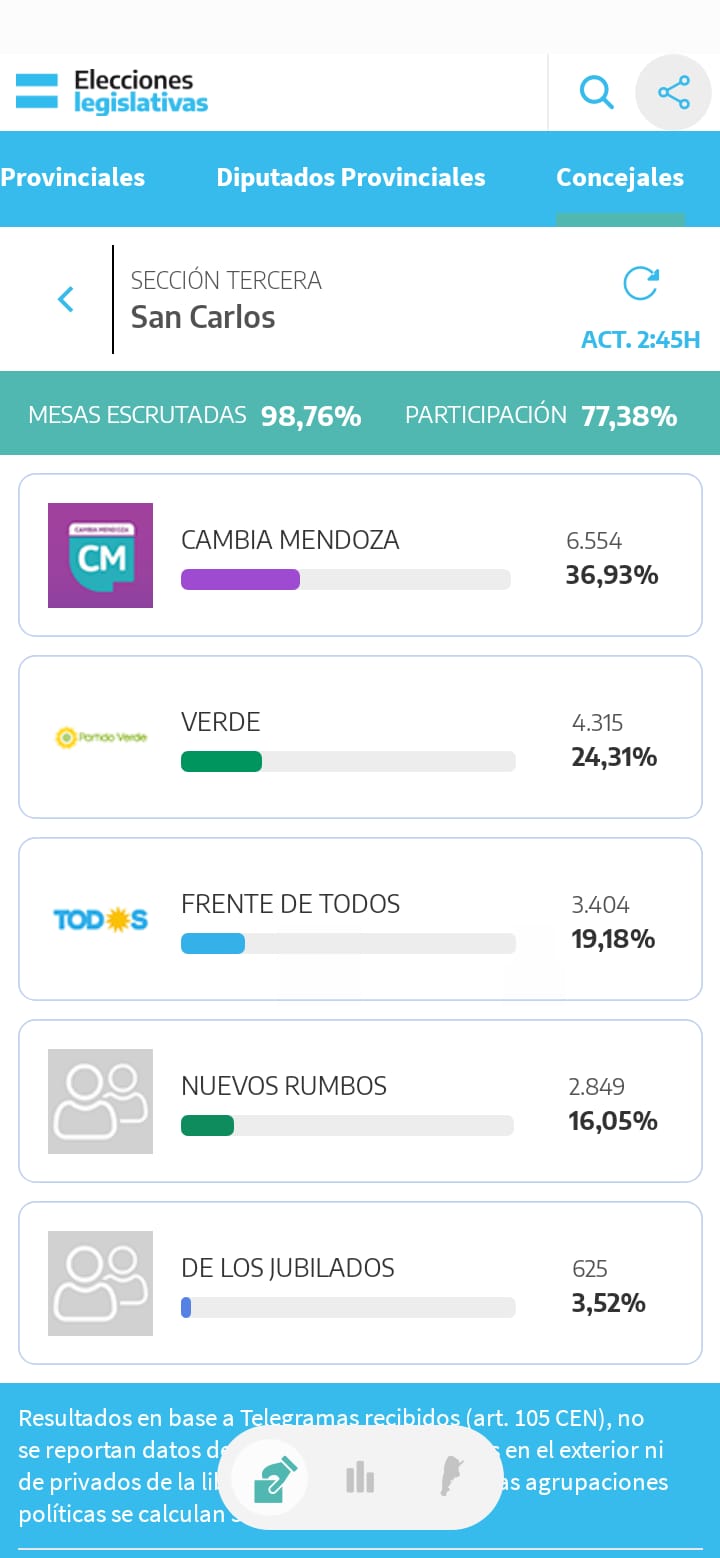Select the Concejales tab
Viewport: 720px width, 1558px height.
(620, 177)
